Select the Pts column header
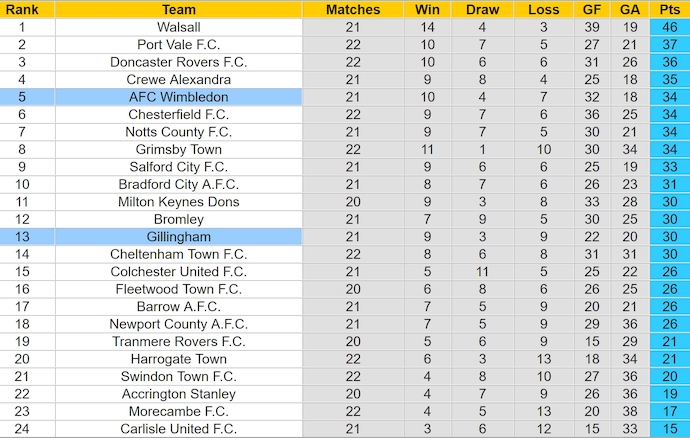The width and height of the screenshot is (690, 438). point(670,9)
